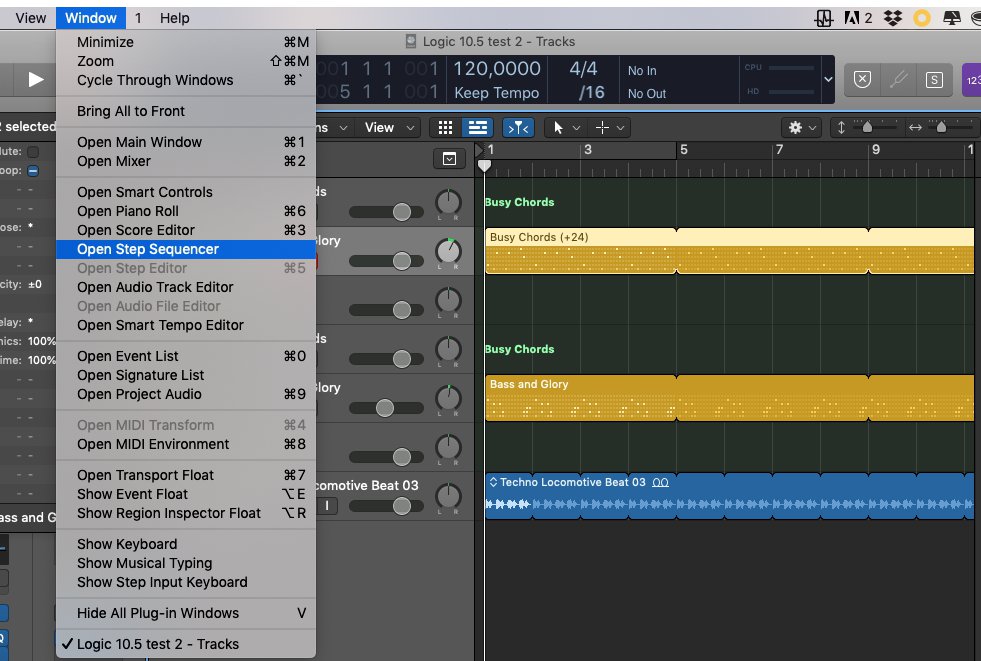This screenshot has height=661, width=981.
Task: Open the pointer tool dropdown
Action: [x=565, y=128]
